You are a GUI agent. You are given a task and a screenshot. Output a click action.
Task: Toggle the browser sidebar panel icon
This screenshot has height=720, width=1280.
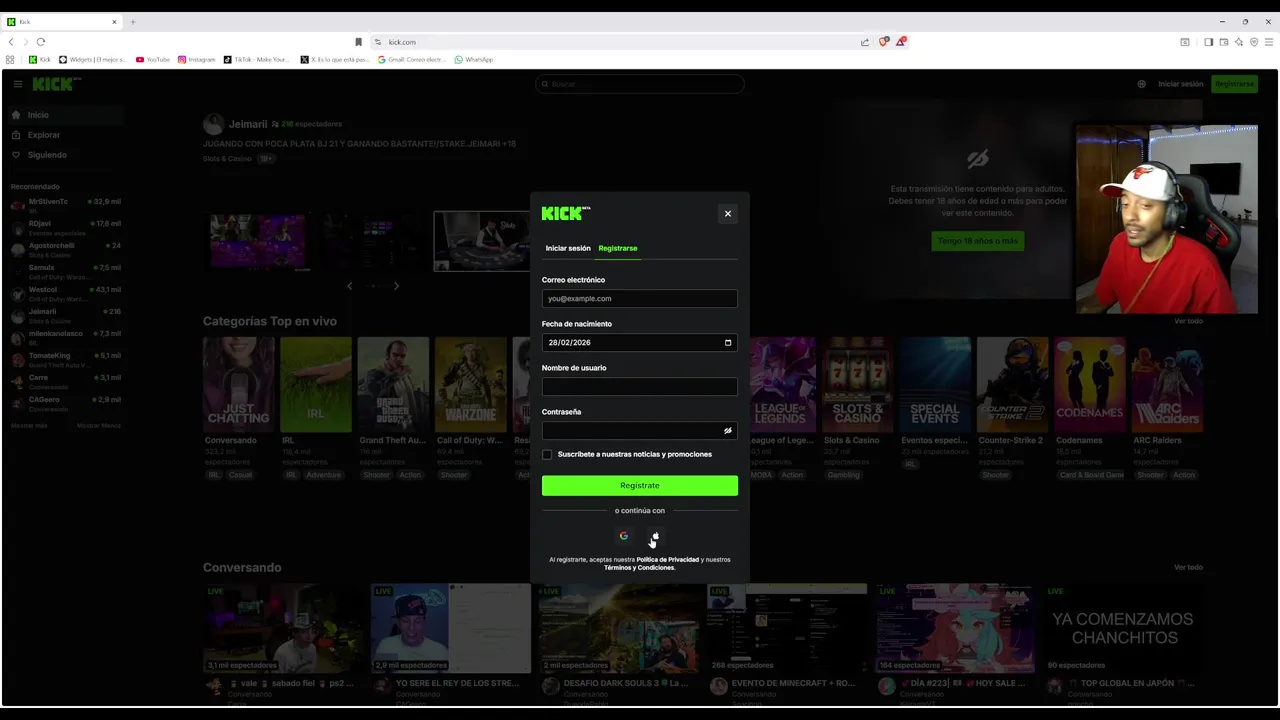pos(1208,42)
